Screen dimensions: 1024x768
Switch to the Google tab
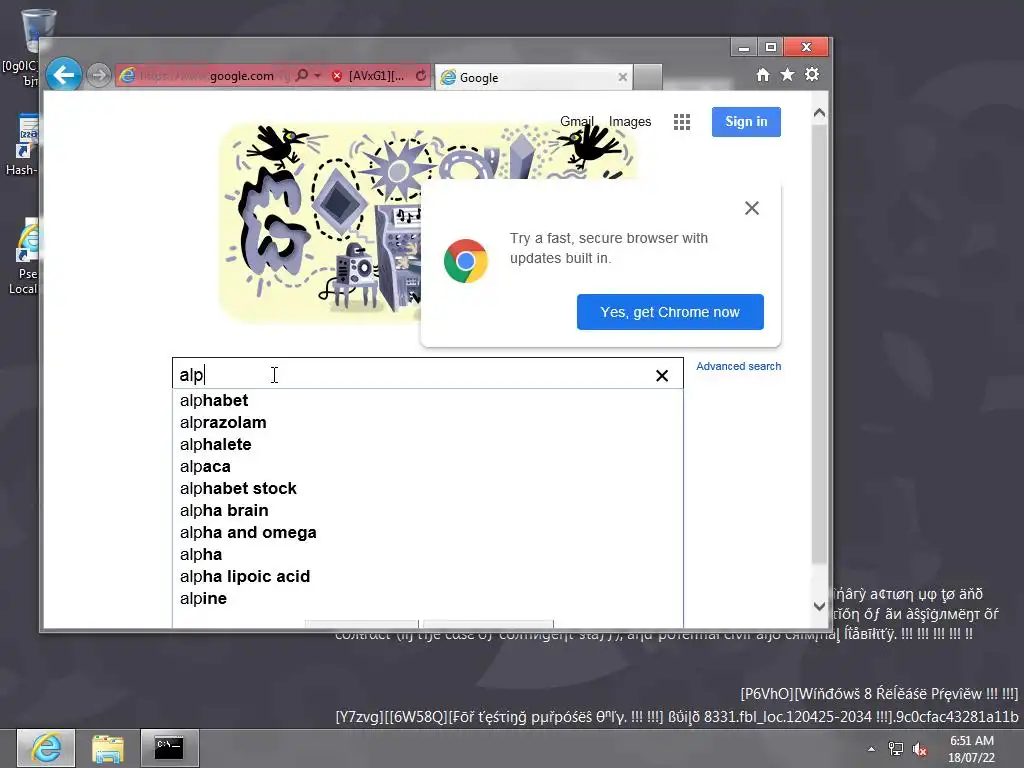(x=532, y=77)
